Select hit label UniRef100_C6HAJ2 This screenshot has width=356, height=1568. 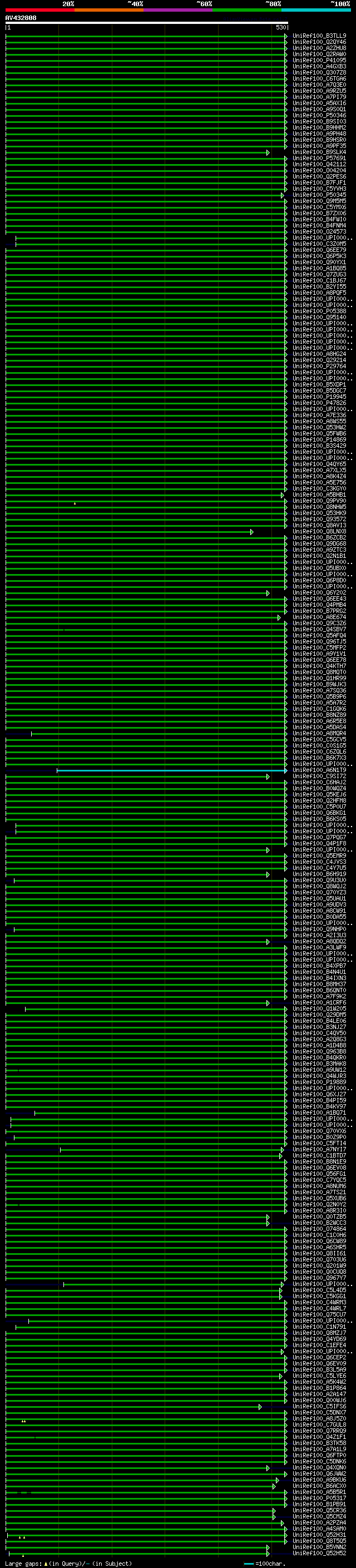click(319, 783)
